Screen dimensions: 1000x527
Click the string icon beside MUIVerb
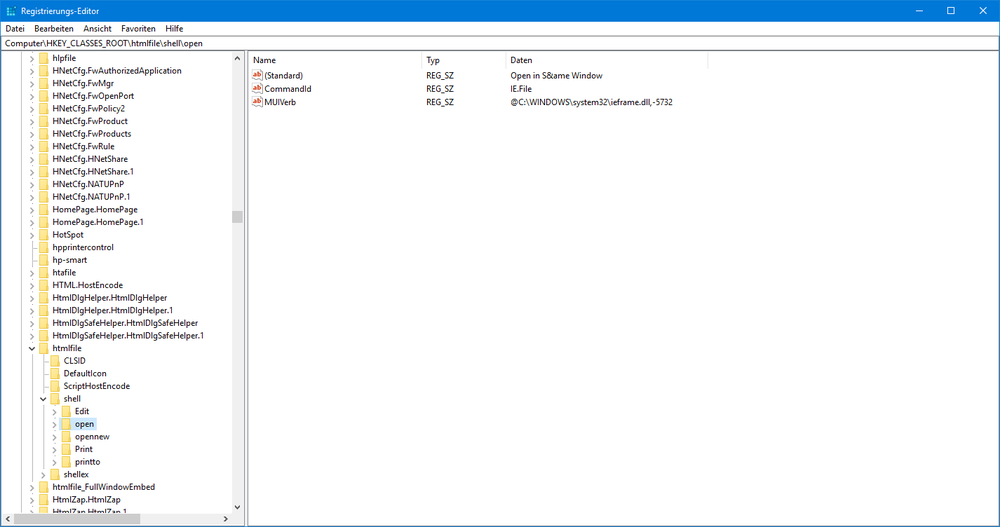point(257,101)
